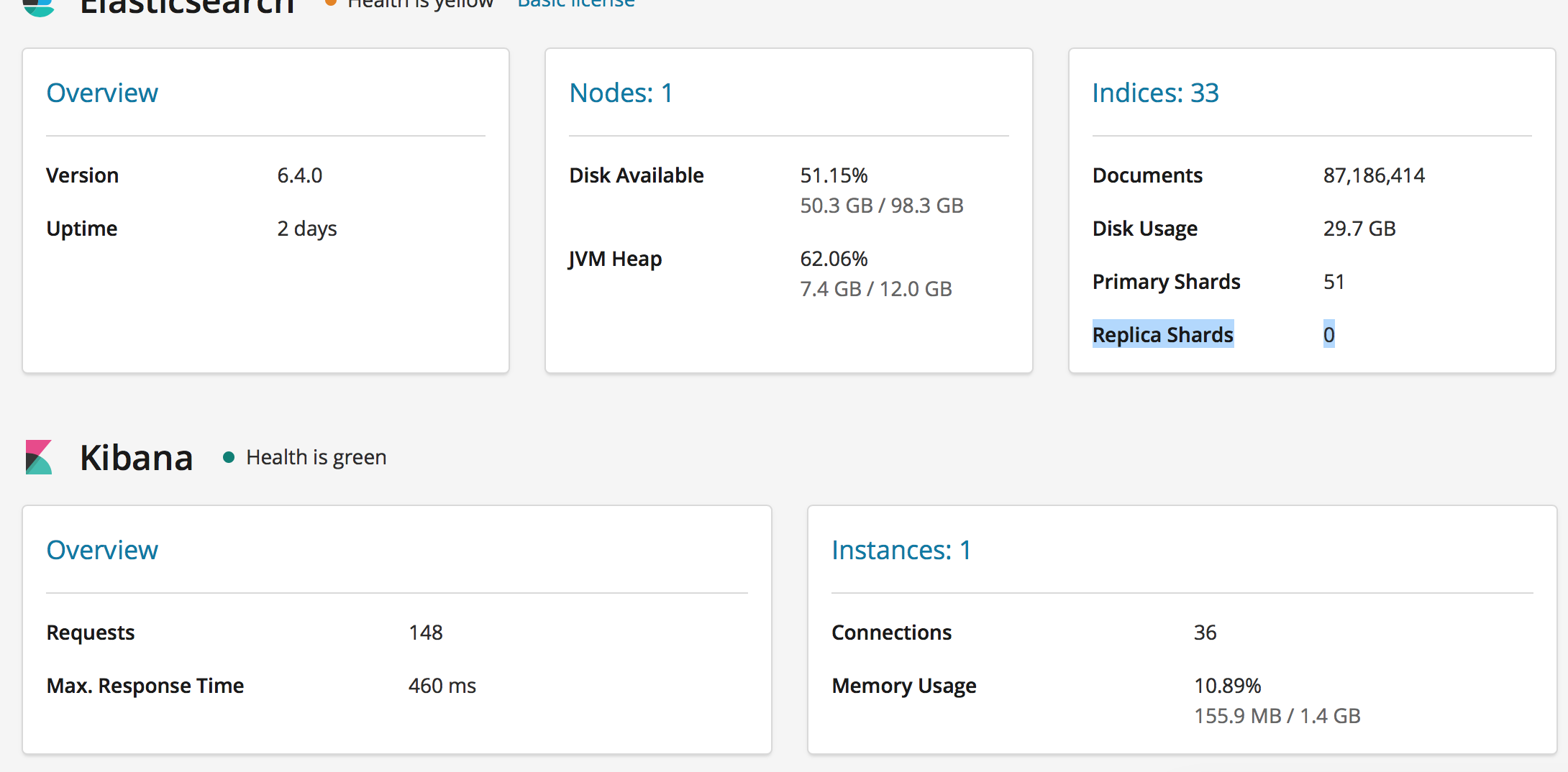Screen dimensions: 1568x772
Task: Click the Basic license link
Action: (575, 4)
